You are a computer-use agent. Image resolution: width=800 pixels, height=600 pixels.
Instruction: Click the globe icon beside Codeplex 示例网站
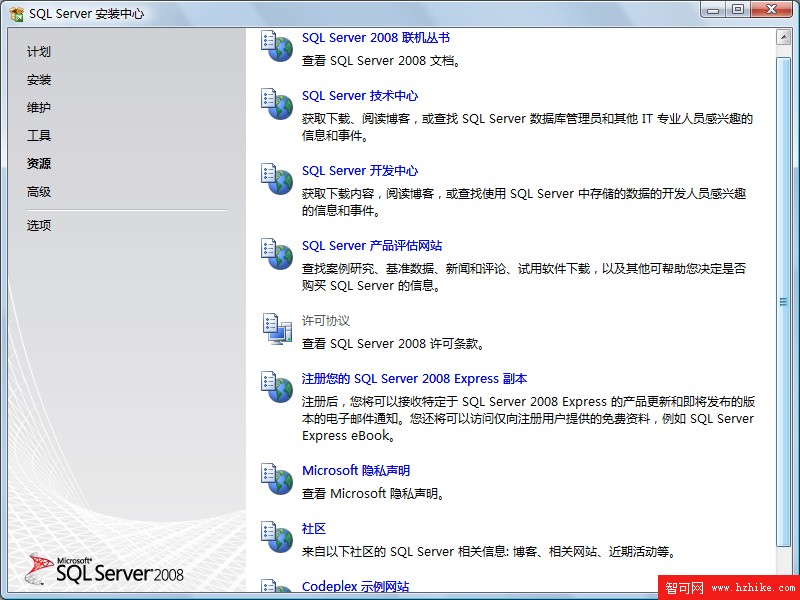[x=277, y=588]
